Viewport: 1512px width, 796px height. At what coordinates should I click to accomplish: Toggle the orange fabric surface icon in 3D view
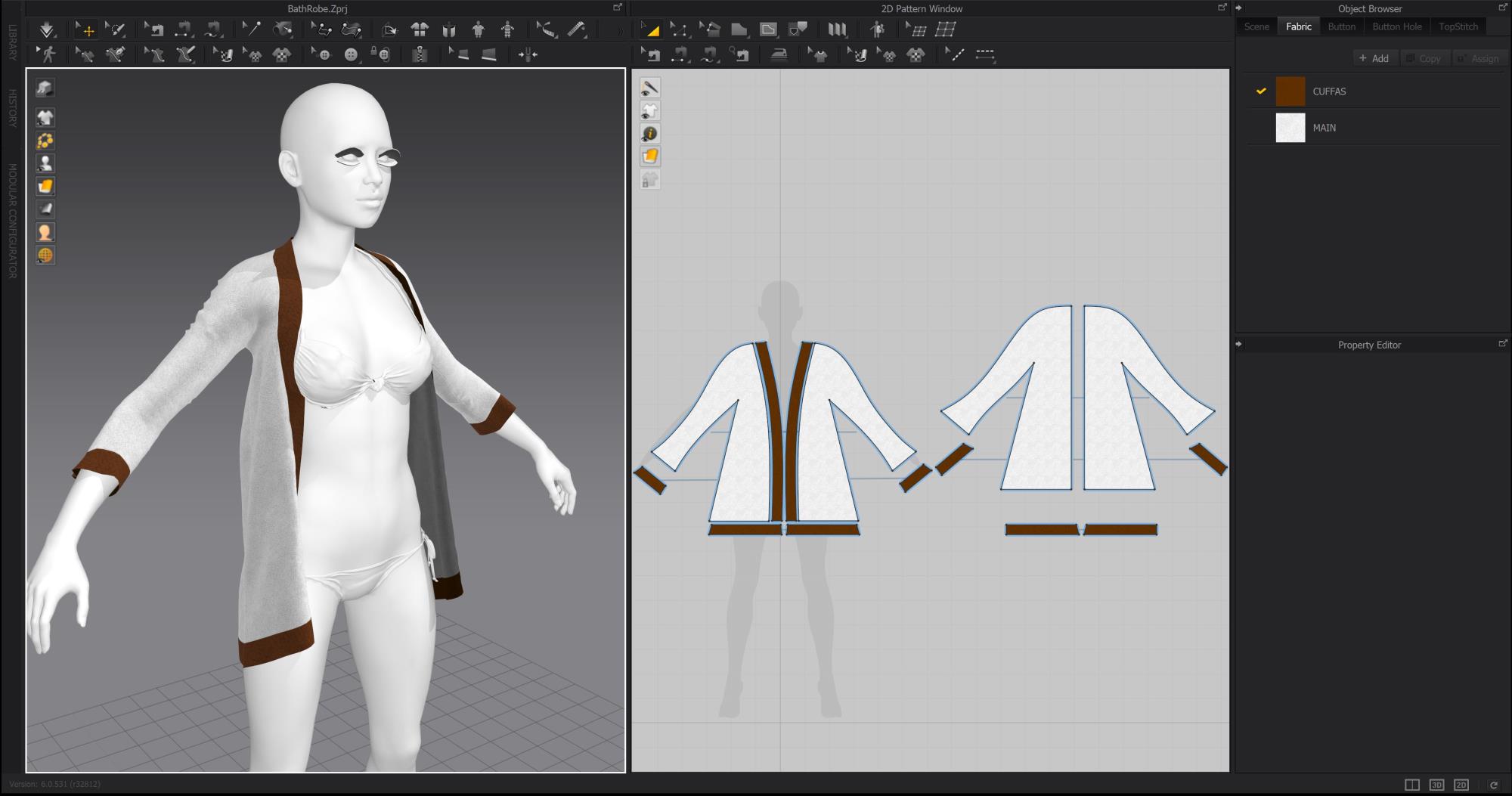45,186
